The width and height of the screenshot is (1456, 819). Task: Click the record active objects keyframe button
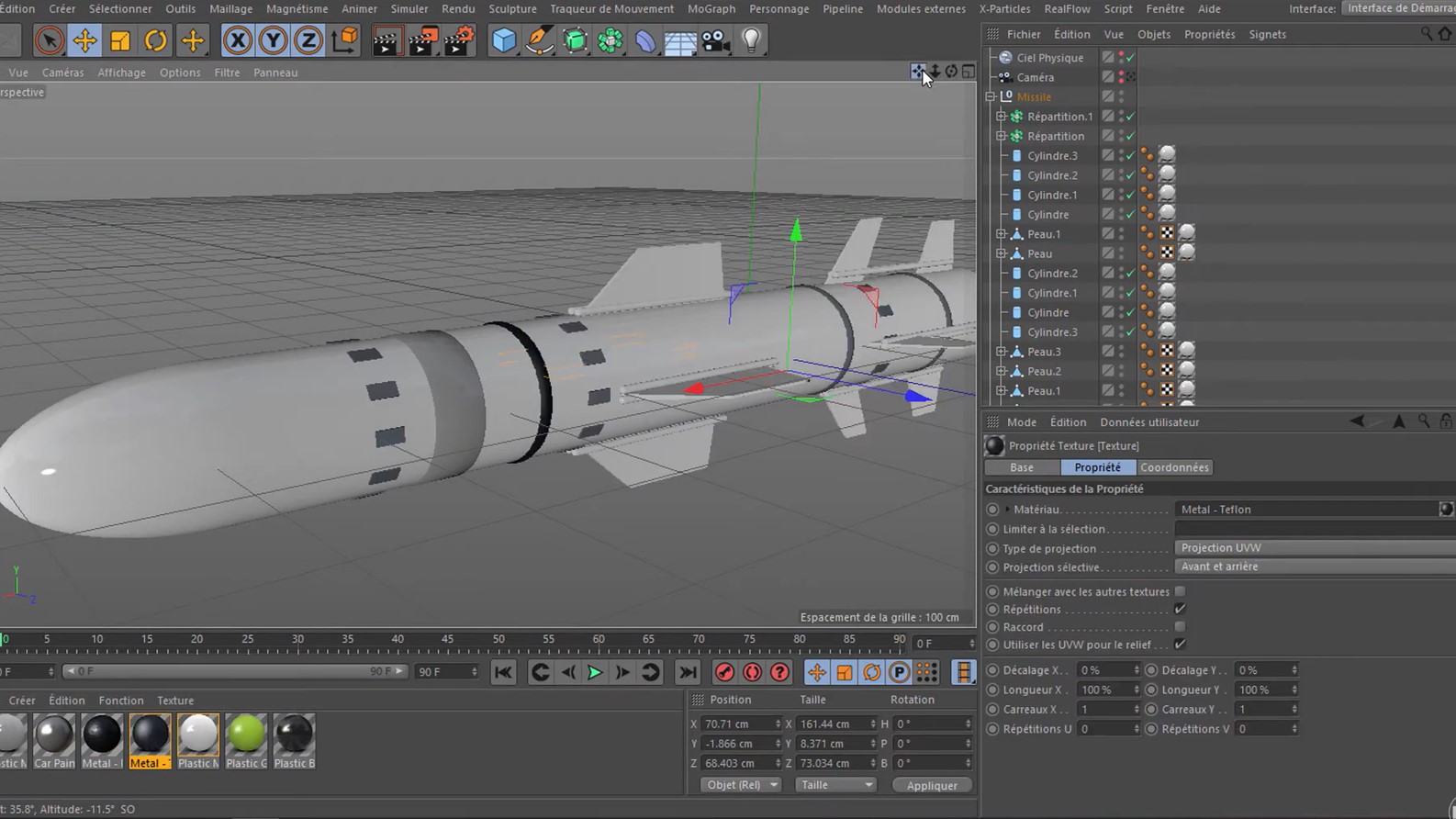pos(725,673)
